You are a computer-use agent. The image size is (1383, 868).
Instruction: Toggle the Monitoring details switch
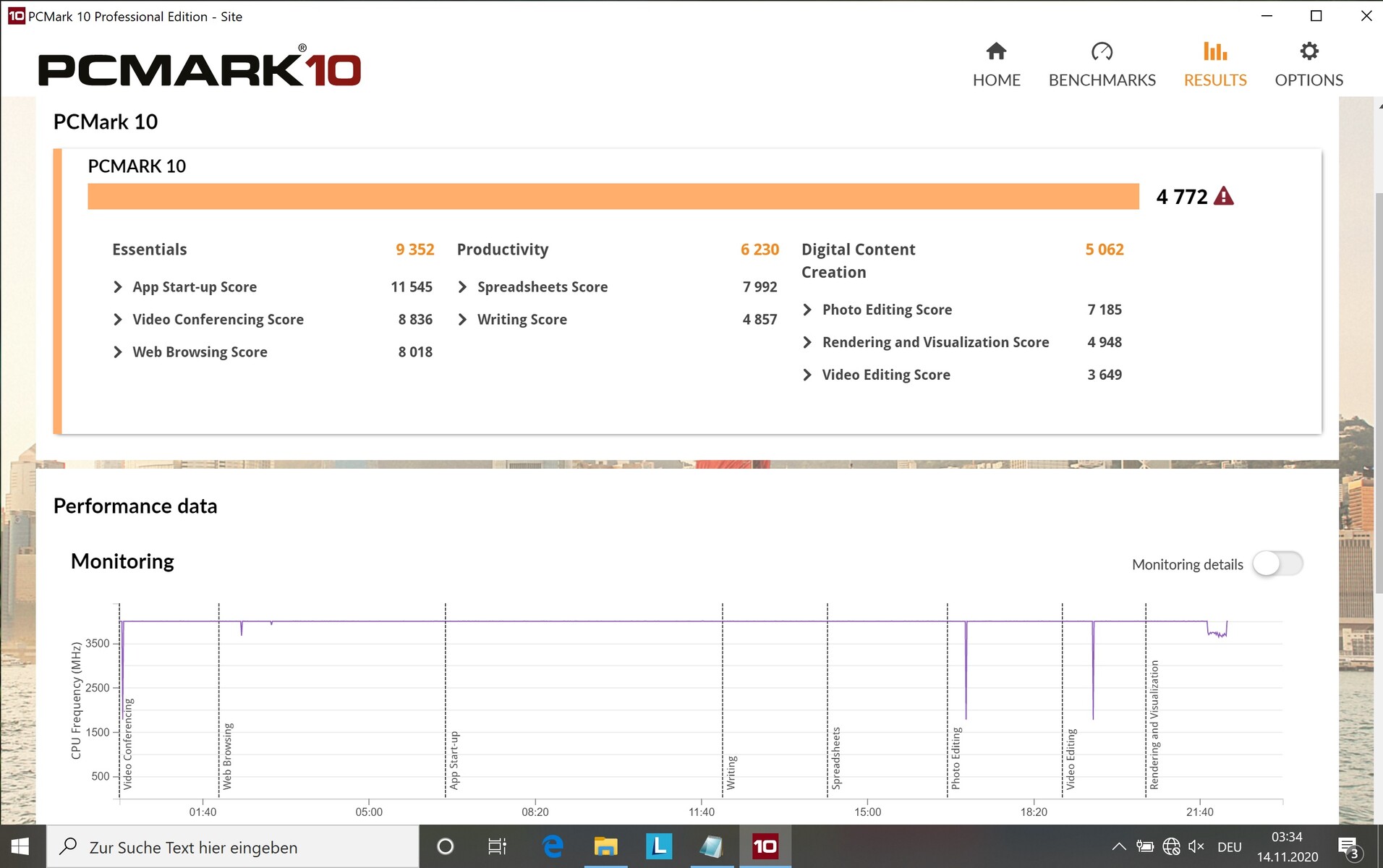1278,563
